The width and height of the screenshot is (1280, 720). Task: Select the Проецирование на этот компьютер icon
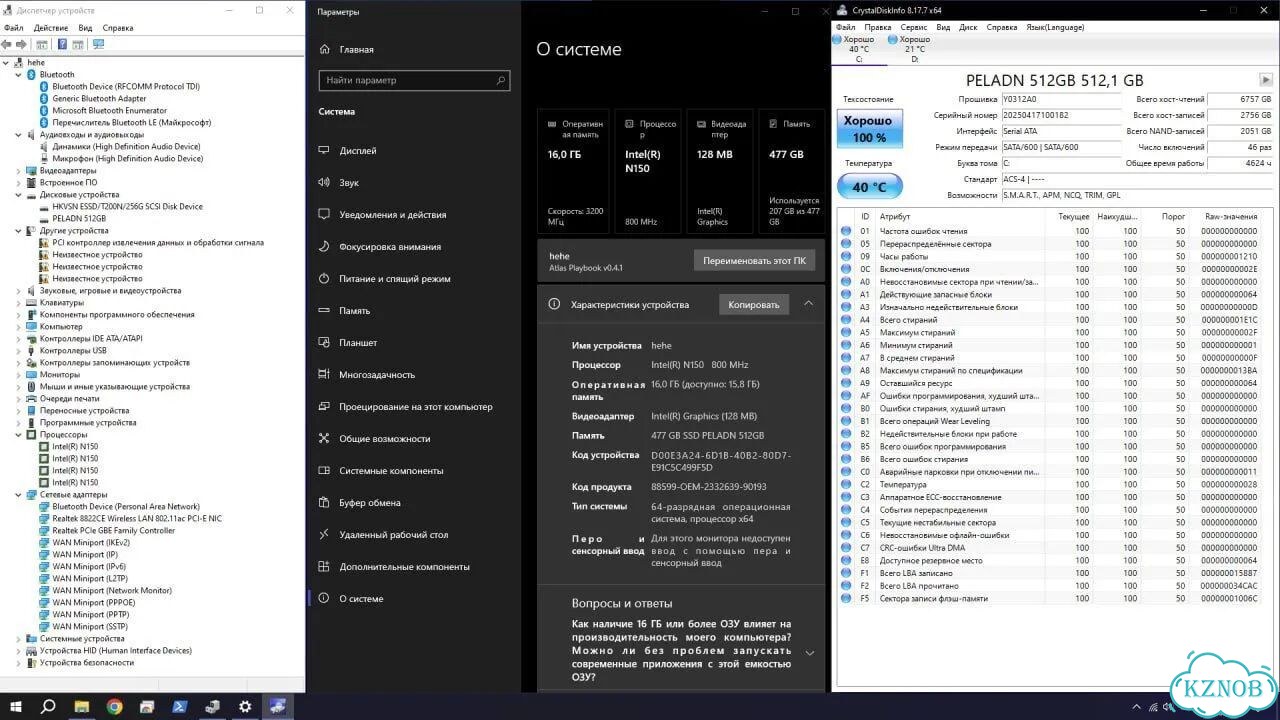[323, 407]
